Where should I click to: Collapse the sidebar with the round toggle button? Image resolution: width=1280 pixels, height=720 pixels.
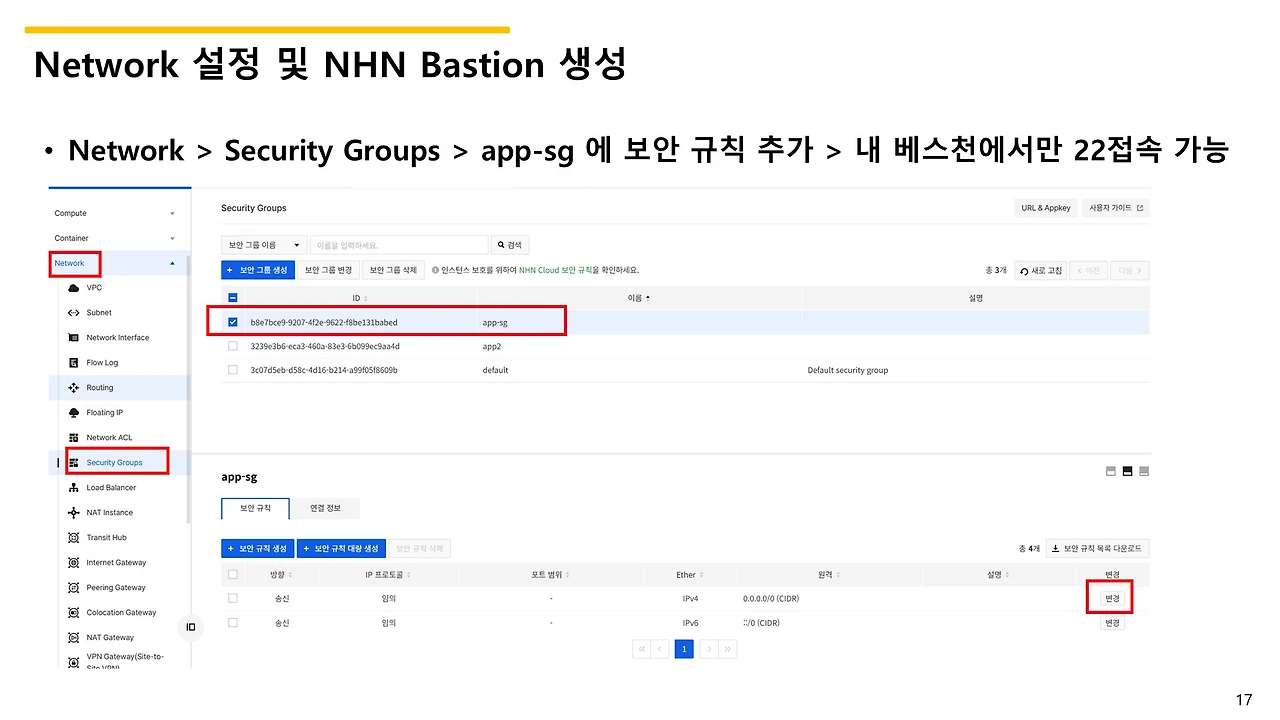[191, 628]
